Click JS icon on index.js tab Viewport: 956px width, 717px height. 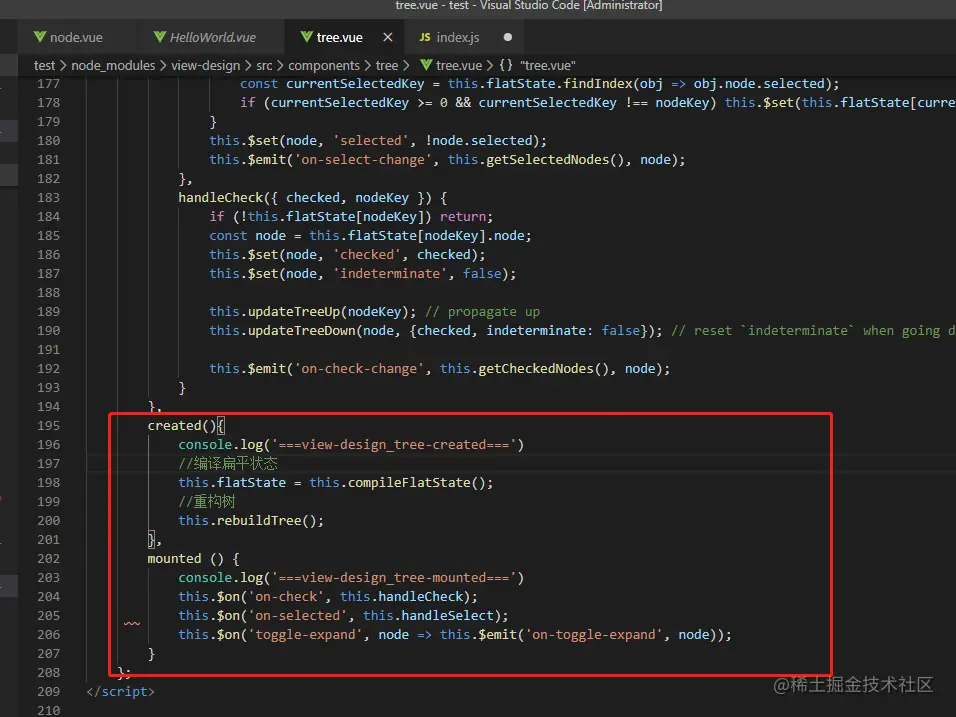click(425, 37)
